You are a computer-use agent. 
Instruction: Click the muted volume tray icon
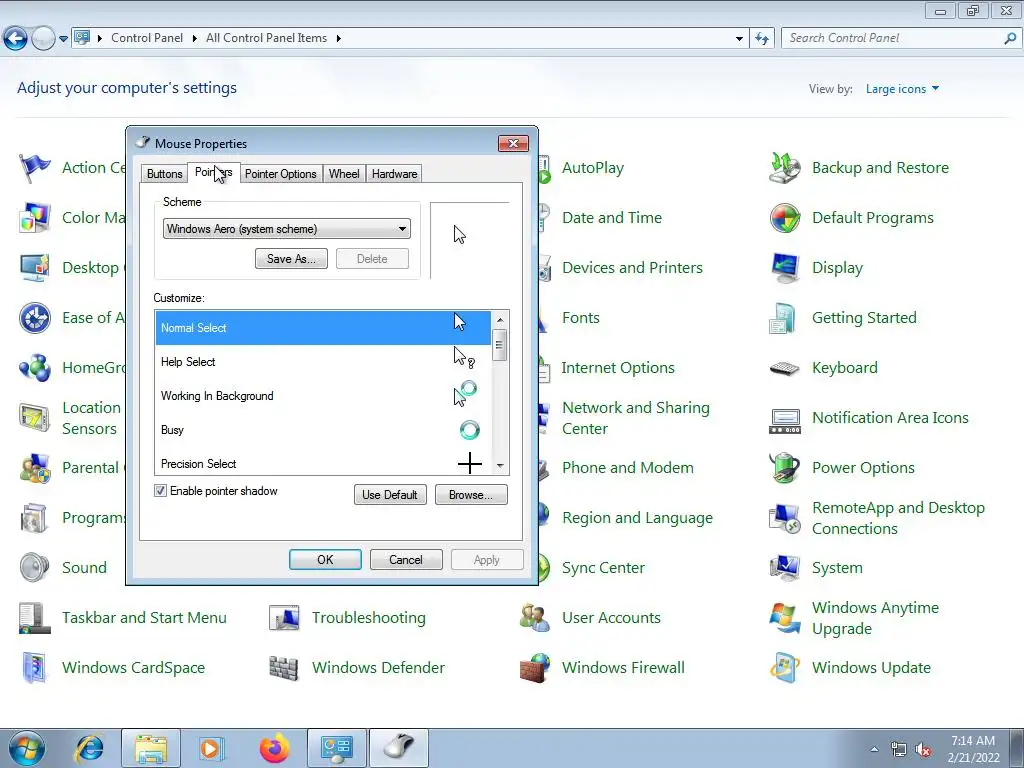(x=923, y=749)
